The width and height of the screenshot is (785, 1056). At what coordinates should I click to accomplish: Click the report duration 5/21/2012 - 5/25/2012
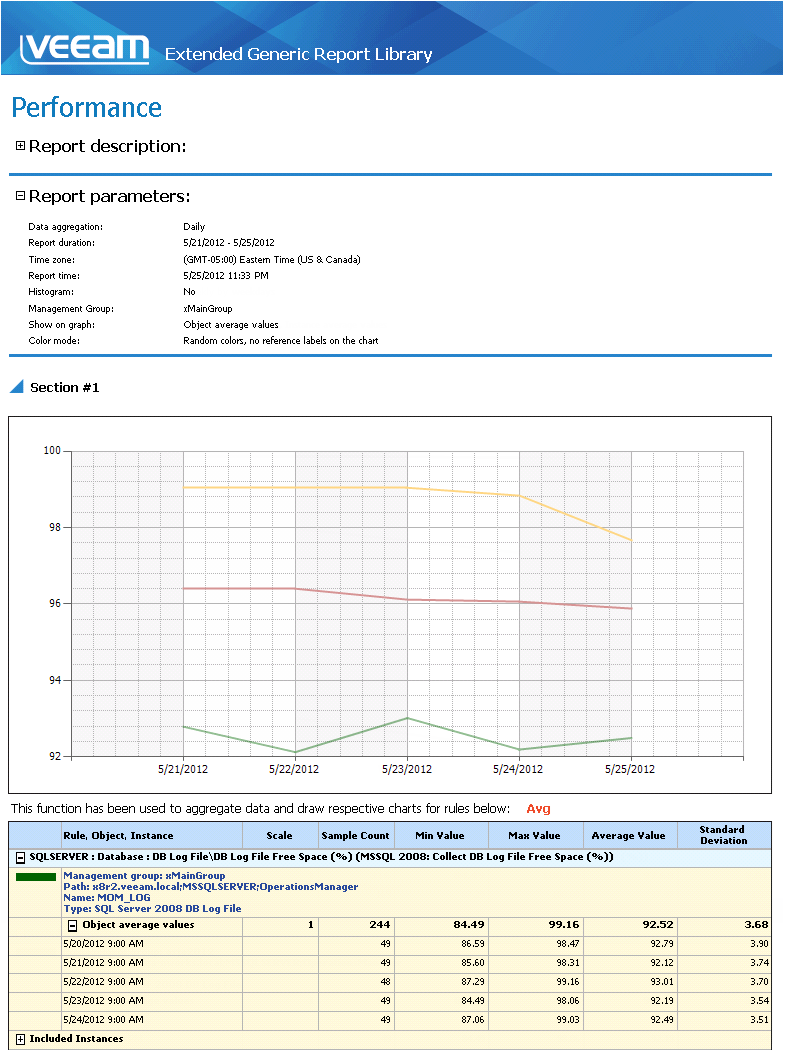229,242
